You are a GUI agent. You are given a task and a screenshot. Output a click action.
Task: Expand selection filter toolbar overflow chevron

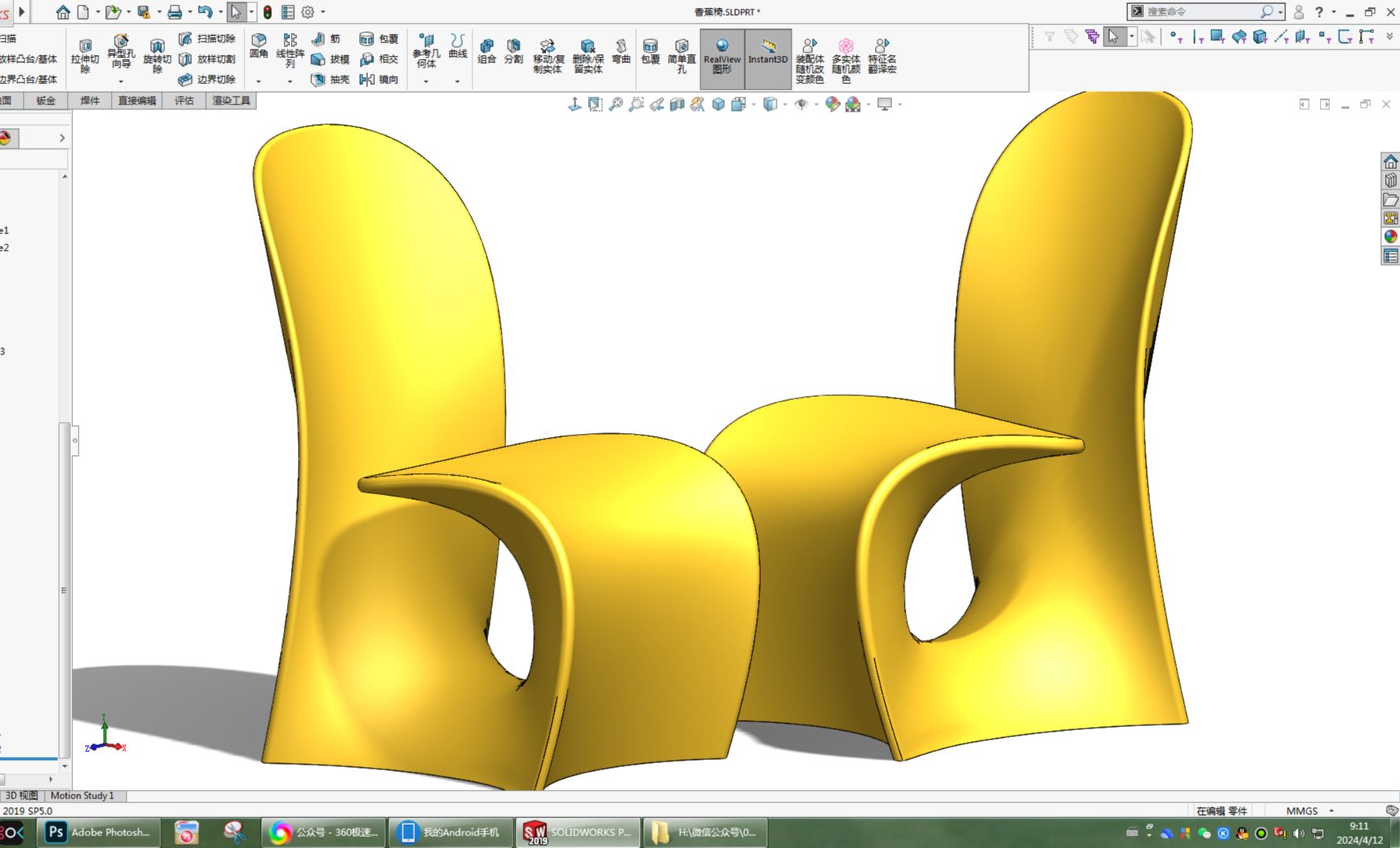coord(1389,36)
